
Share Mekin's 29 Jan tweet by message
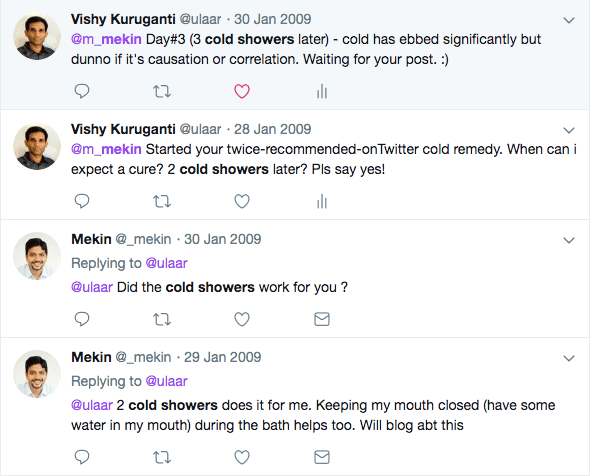pyautogui.click(x=322, y=457)
